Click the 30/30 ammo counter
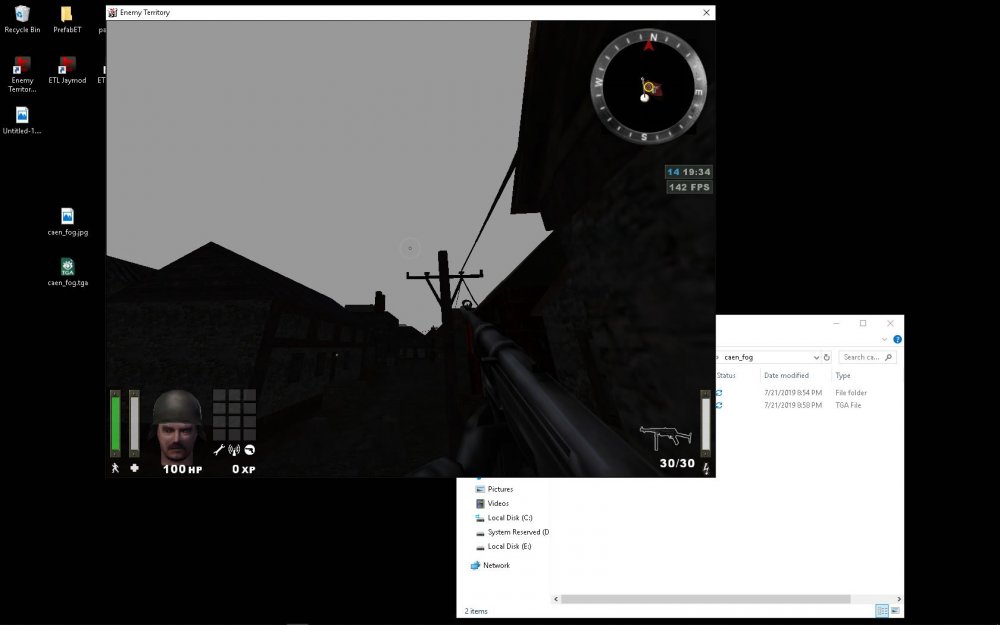Viewport: 1000px width, 625px height. pyautogui.click(x=677, y=463)
